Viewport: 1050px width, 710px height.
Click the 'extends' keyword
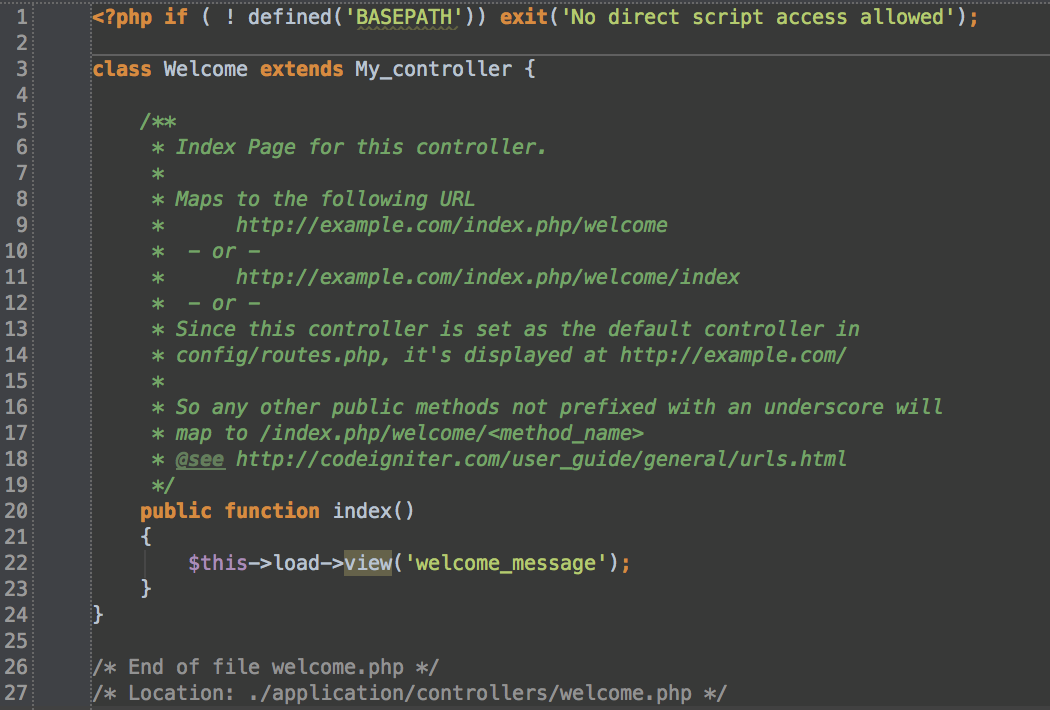301,69
